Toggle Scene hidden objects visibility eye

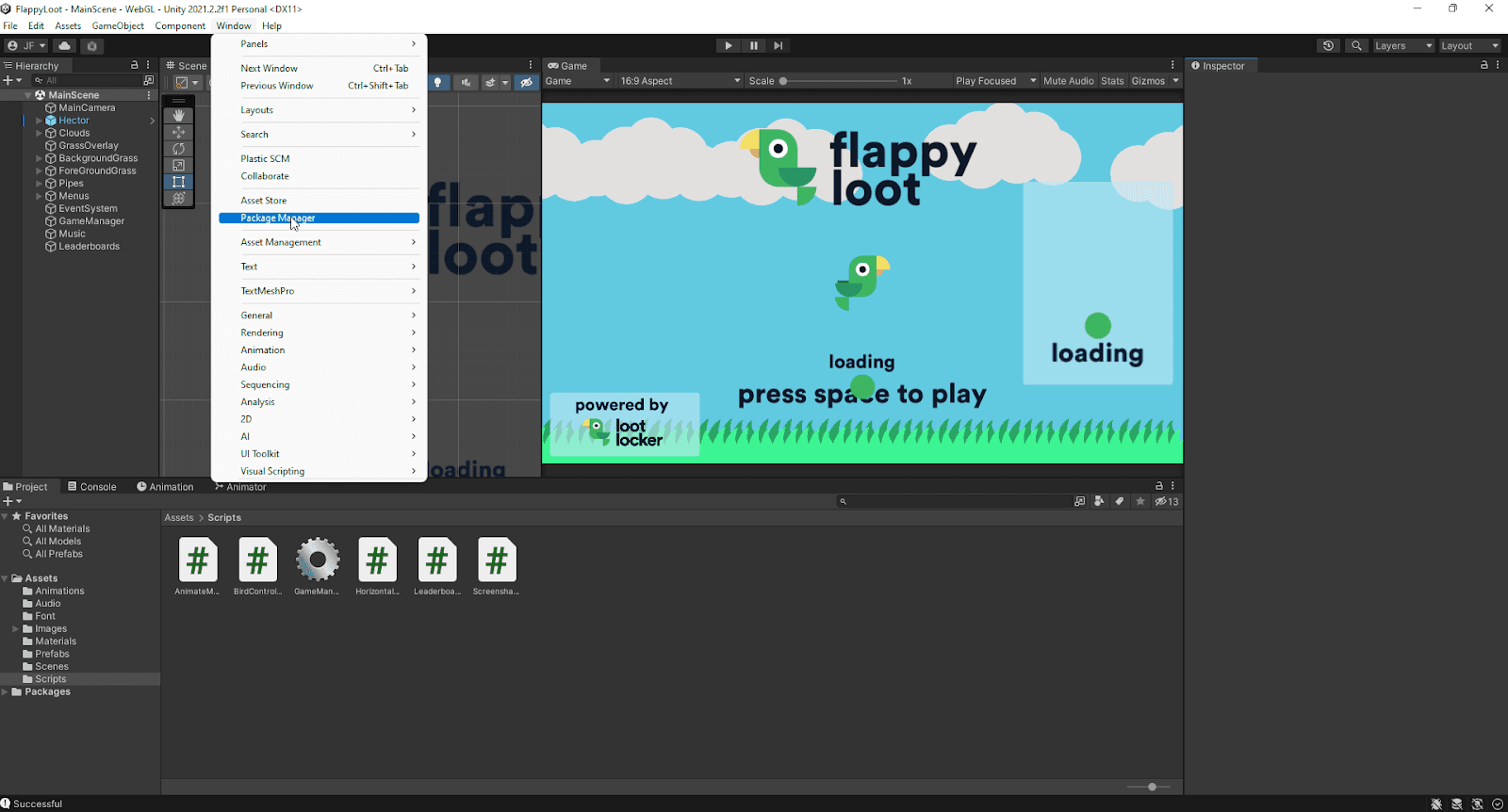(527, 82)
